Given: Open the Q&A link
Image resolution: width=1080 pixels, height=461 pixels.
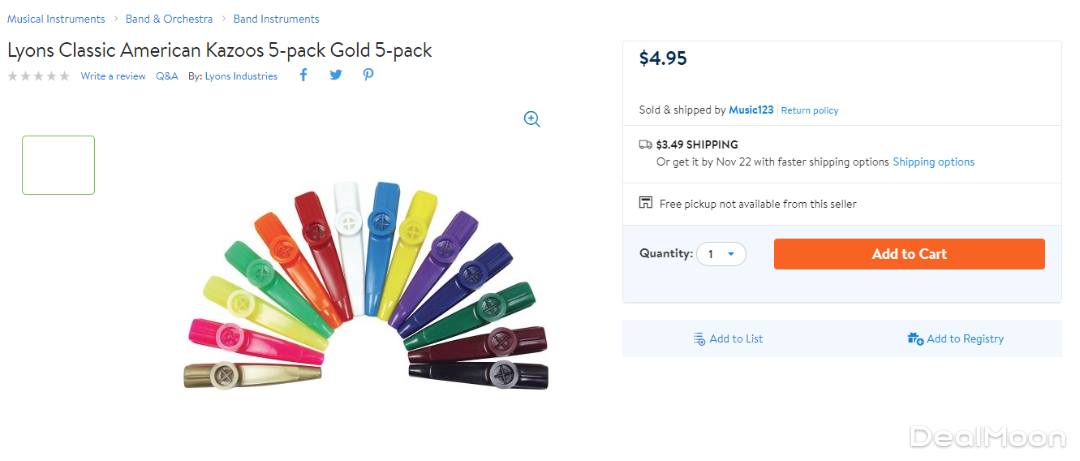Looking at the screenshot, I should tap(167, 76).
